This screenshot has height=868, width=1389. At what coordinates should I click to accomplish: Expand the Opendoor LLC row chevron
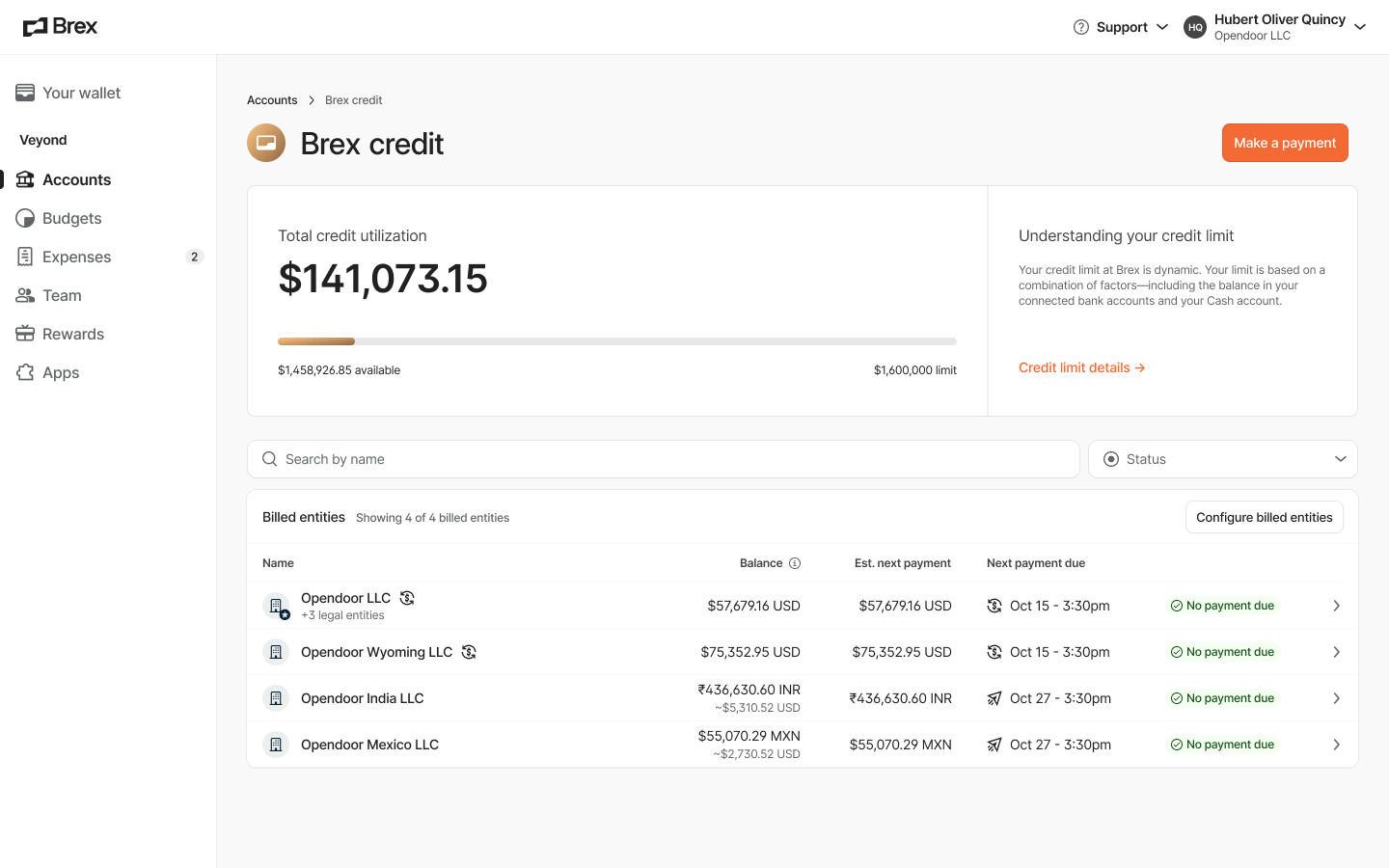(x=1337, y=606)
